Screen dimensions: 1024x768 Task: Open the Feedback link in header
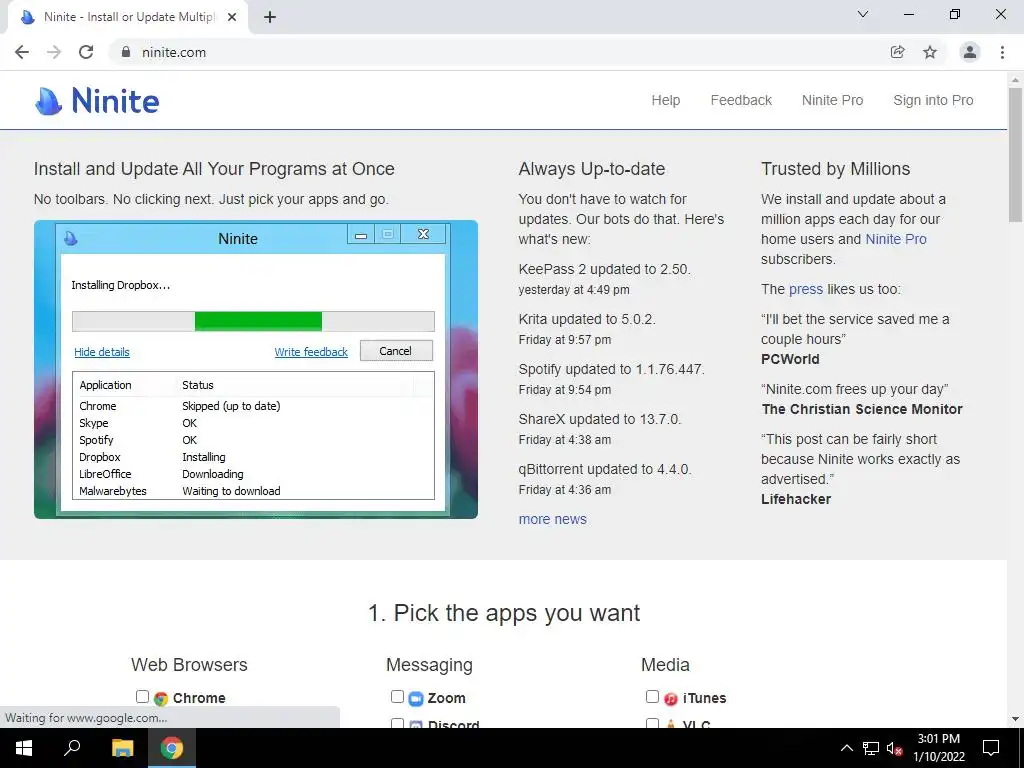pos(741,101)
